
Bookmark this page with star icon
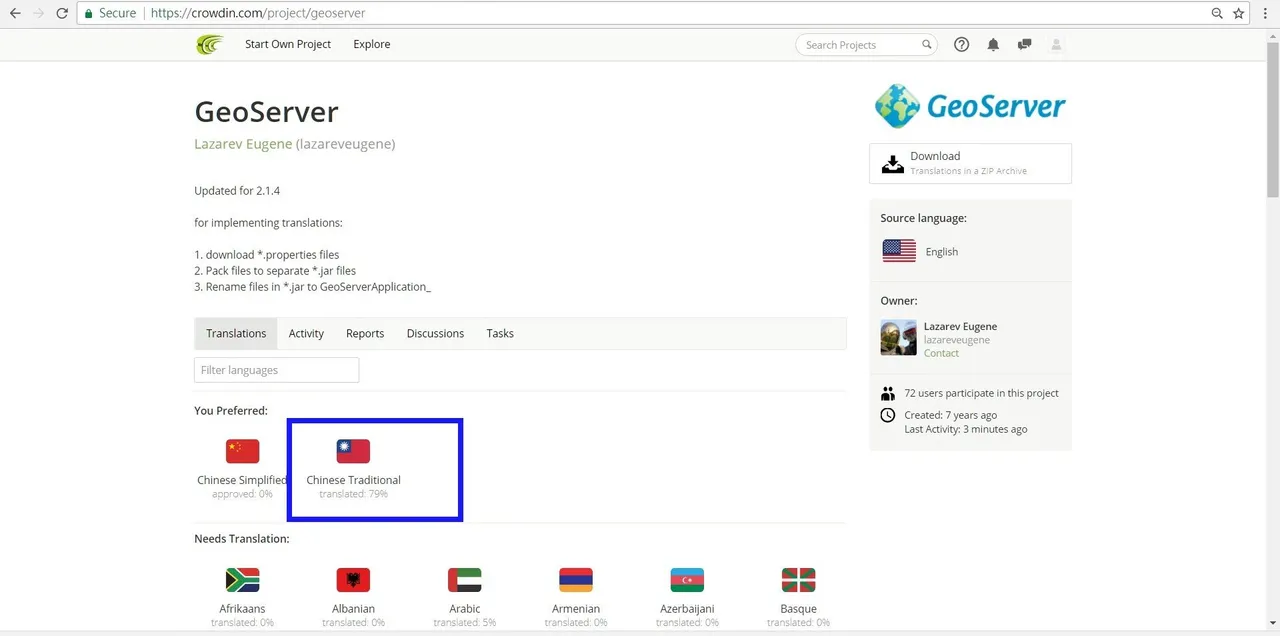click(x=1239, y=14)
